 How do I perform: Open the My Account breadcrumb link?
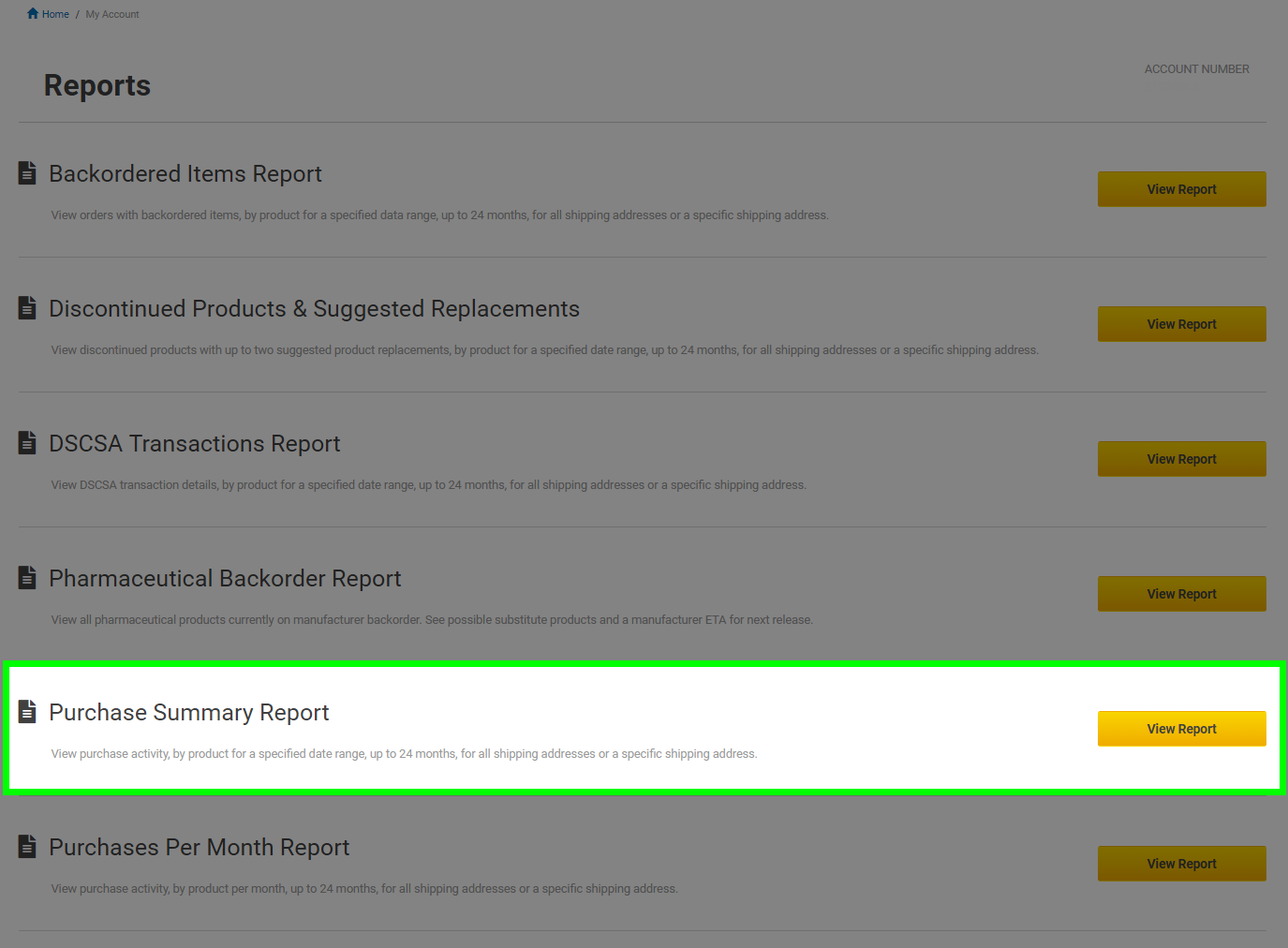coord(112,14)
